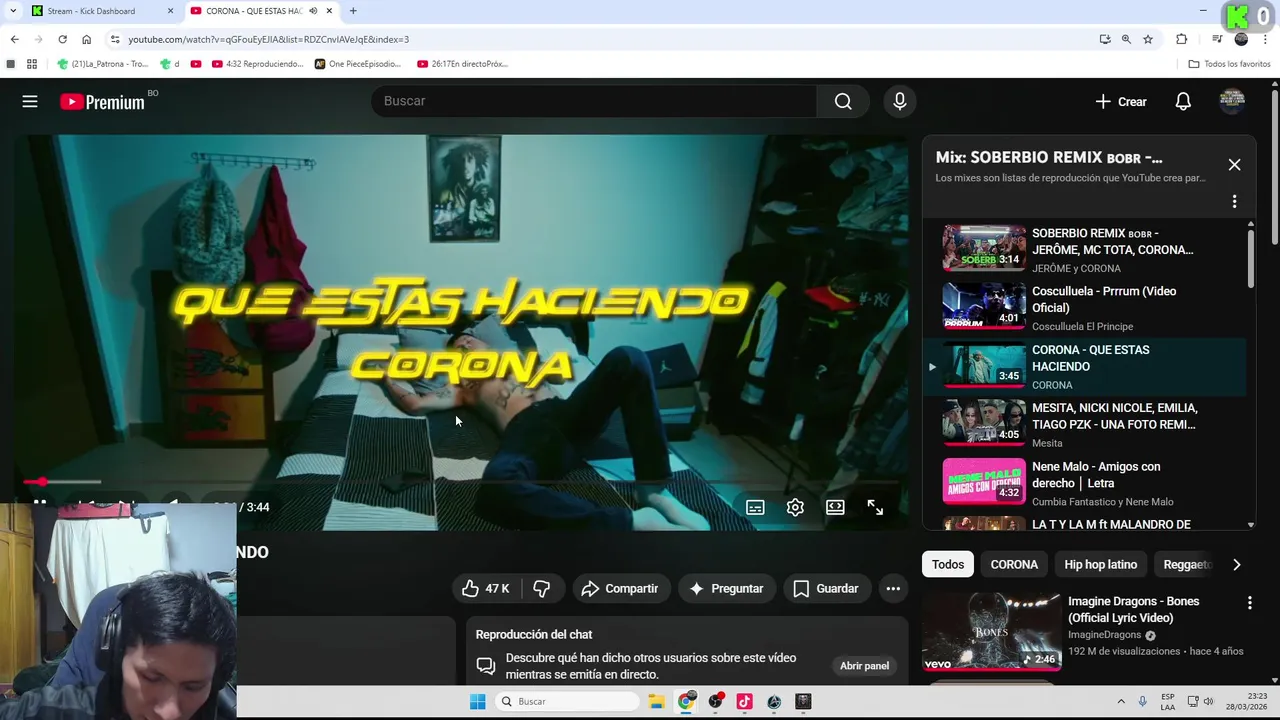
Task: Click Windows taskbar Buscar search box
Action: tap(568, 702)
